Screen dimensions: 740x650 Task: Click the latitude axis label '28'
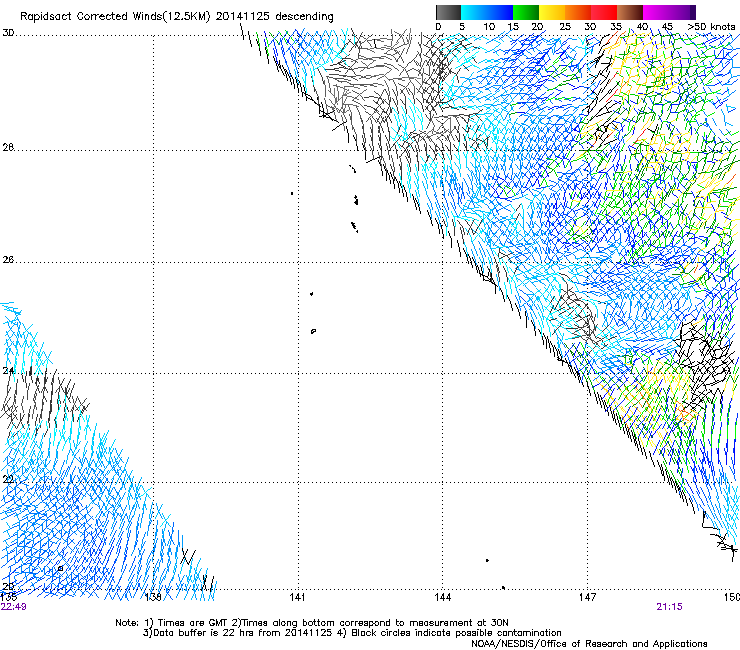8,148
